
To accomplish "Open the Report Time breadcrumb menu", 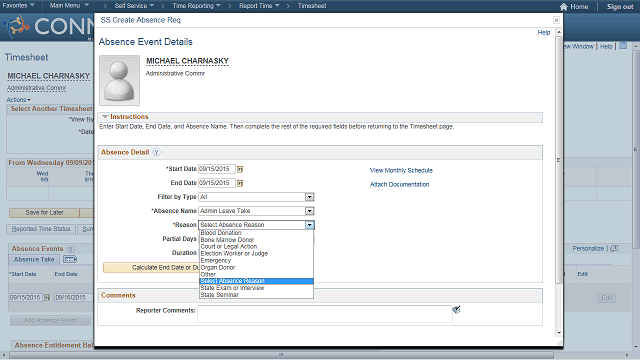I will (259, 6).
